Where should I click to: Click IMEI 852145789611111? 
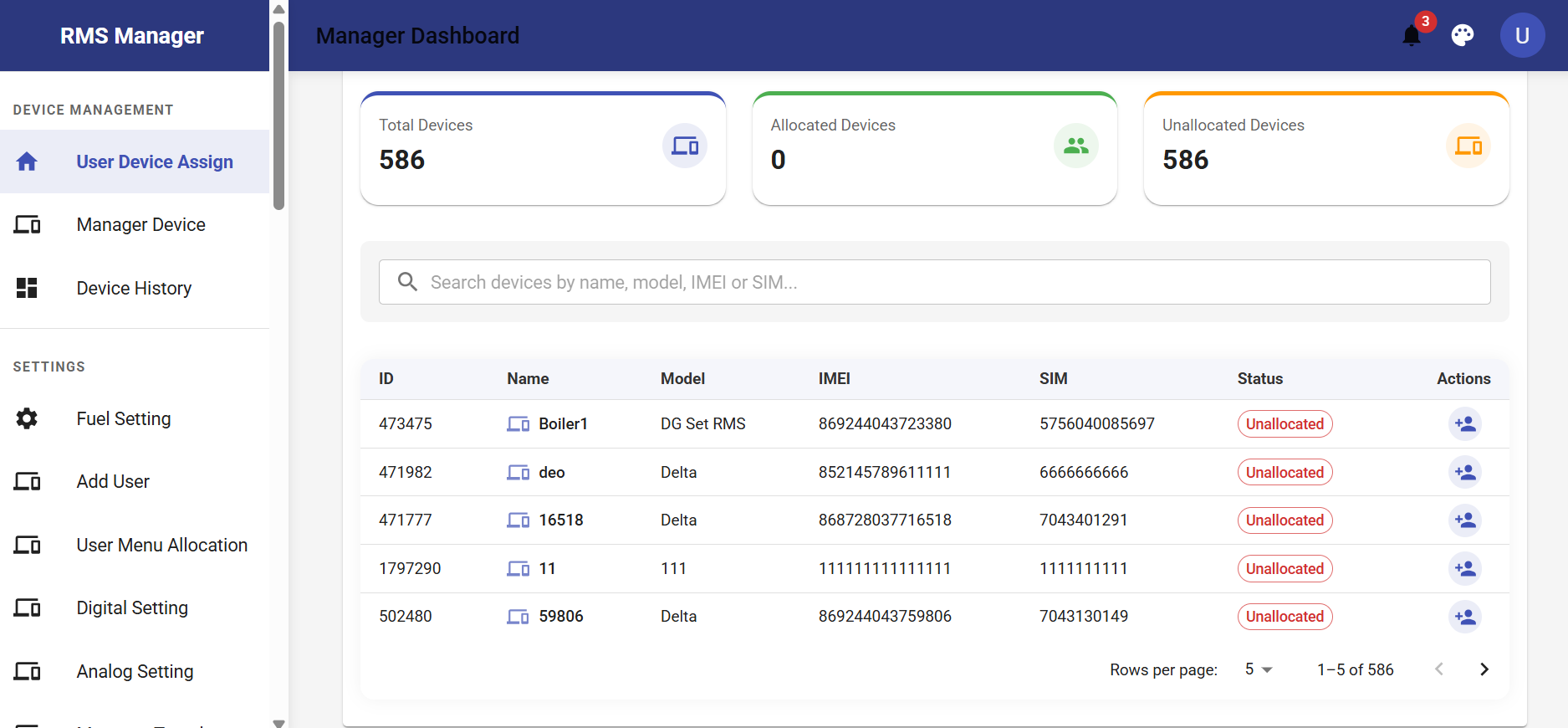(x=885, y=473)
